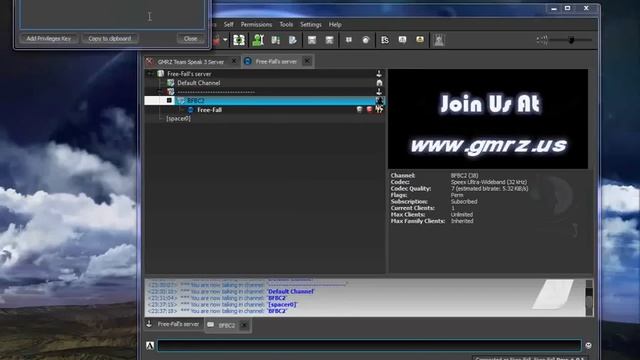Click the 'Speex Ultra-Wideband (32 kHz)' codec value
This screenshot has width=640, height=360.
489,182
